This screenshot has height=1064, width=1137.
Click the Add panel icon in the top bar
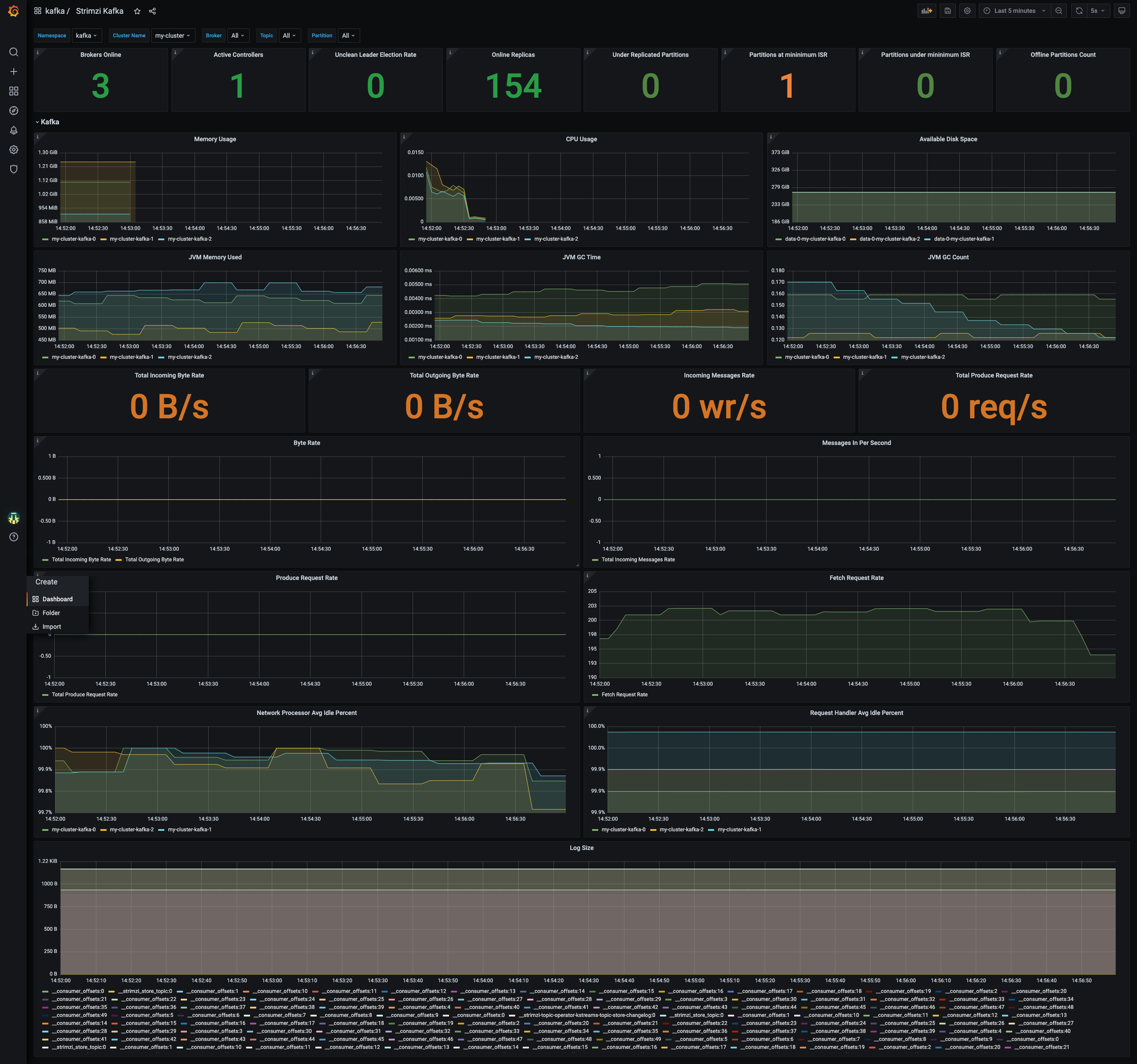[926, 11]
